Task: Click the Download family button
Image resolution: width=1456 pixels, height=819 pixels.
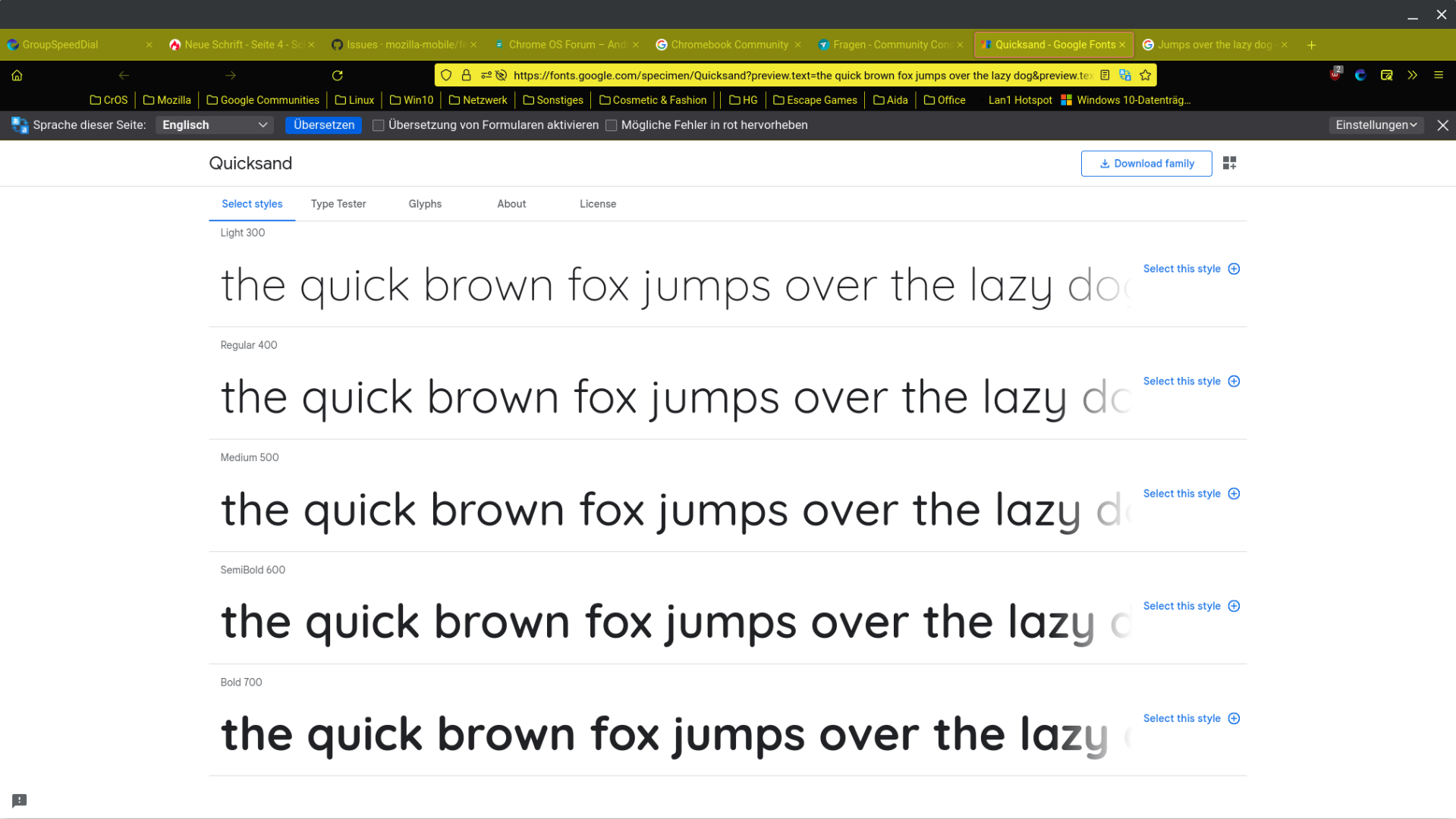Action: click(1146, 163)
